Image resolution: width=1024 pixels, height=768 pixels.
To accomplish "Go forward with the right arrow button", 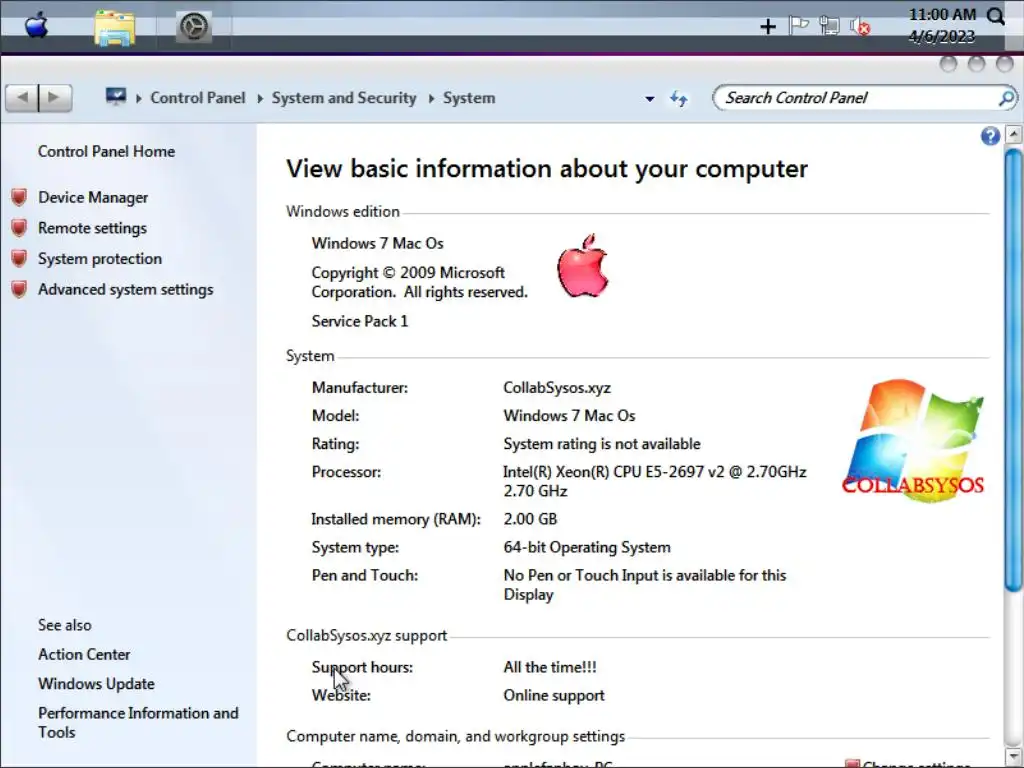I will [x=55, y=98].
